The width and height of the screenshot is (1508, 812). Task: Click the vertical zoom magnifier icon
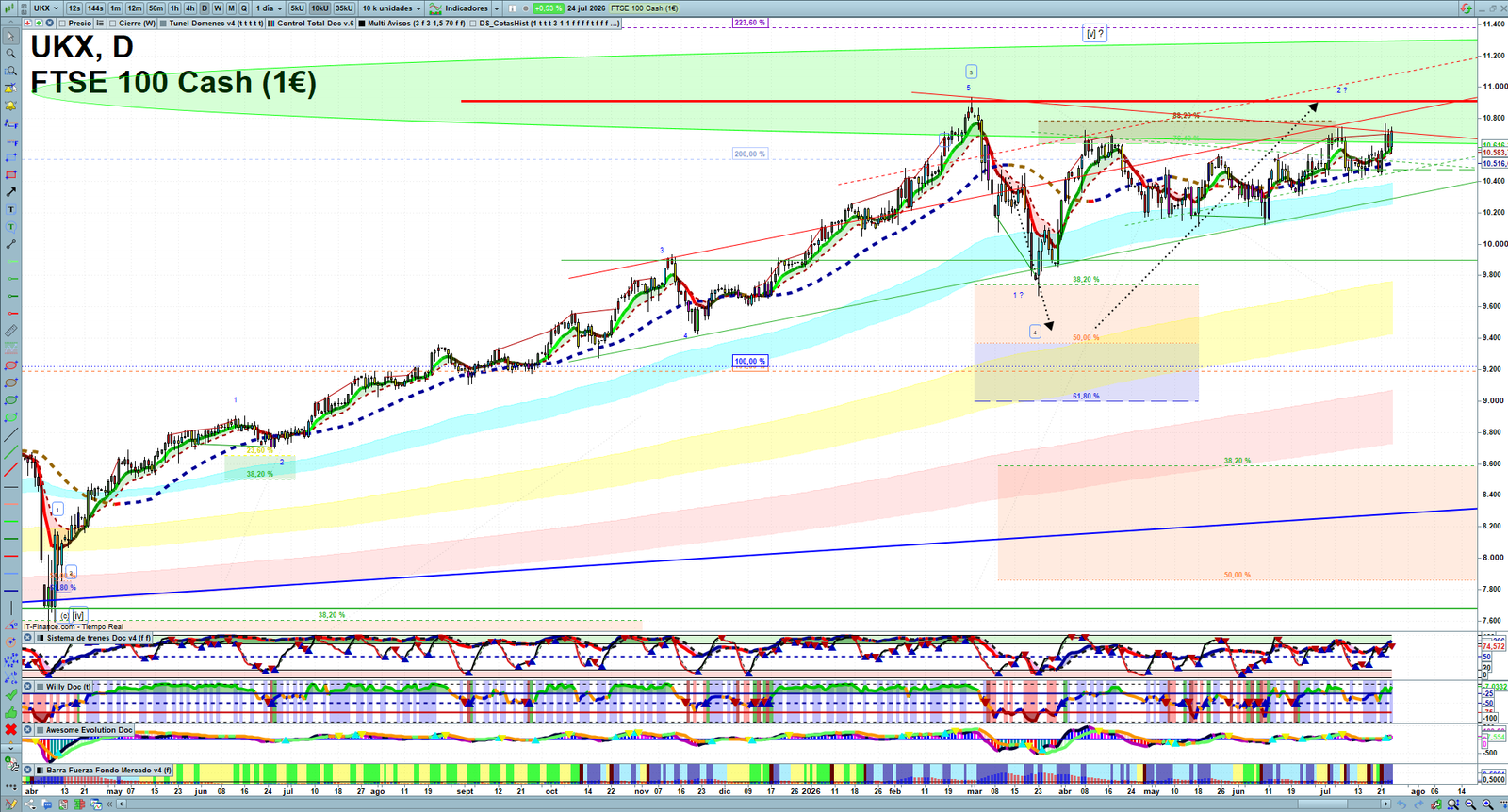1453,804
